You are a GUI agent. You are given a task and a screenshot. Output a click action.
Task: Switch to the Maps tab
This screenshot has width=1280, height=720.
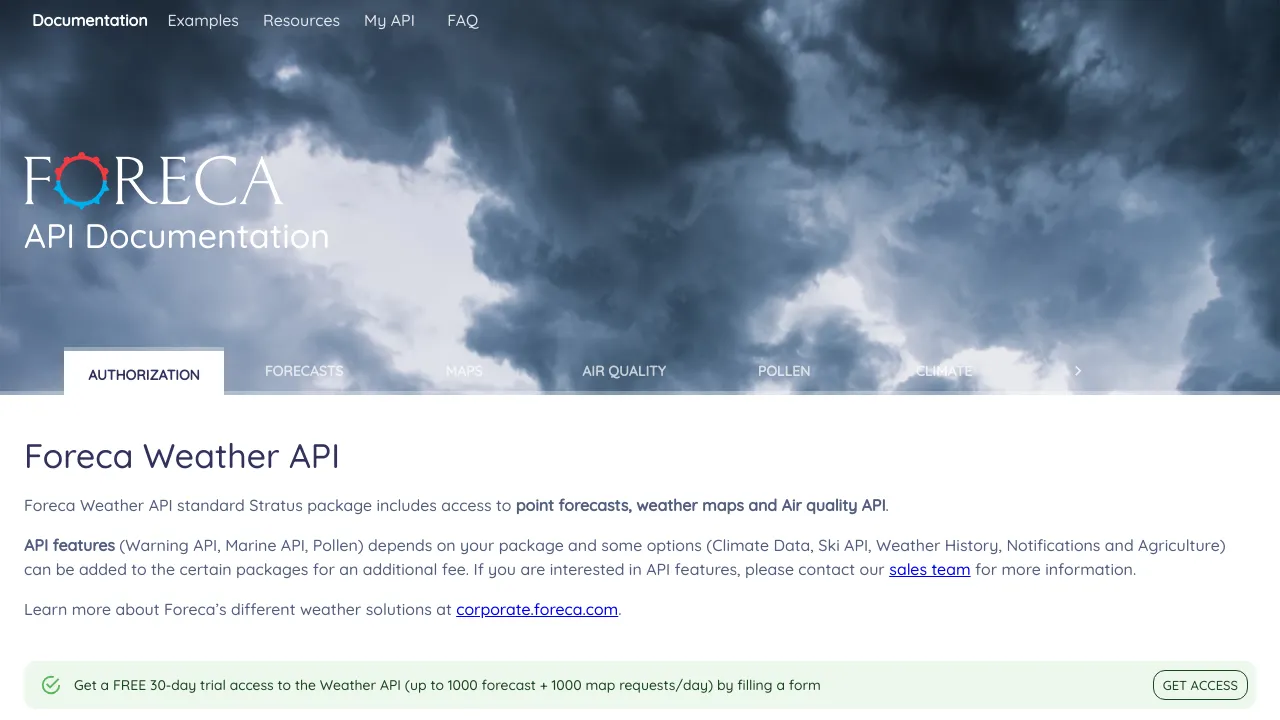coord(464,371)
